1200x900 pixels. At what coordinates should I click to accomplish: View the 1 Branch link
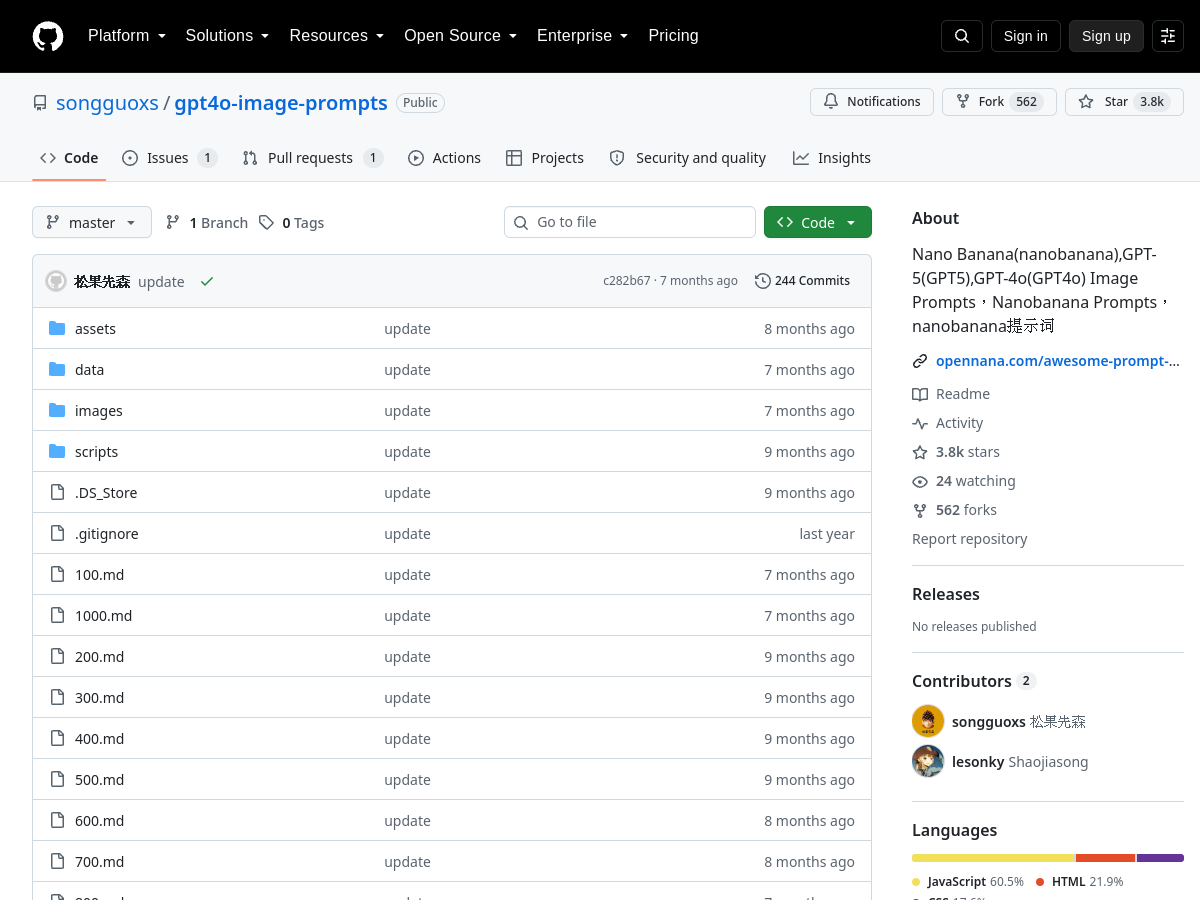207,223
